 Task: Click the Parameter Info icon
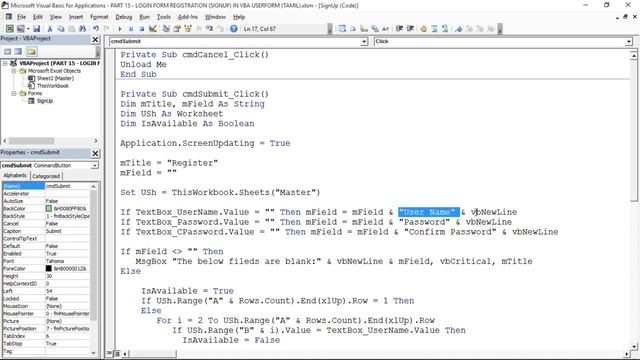[x=375, y=29]
